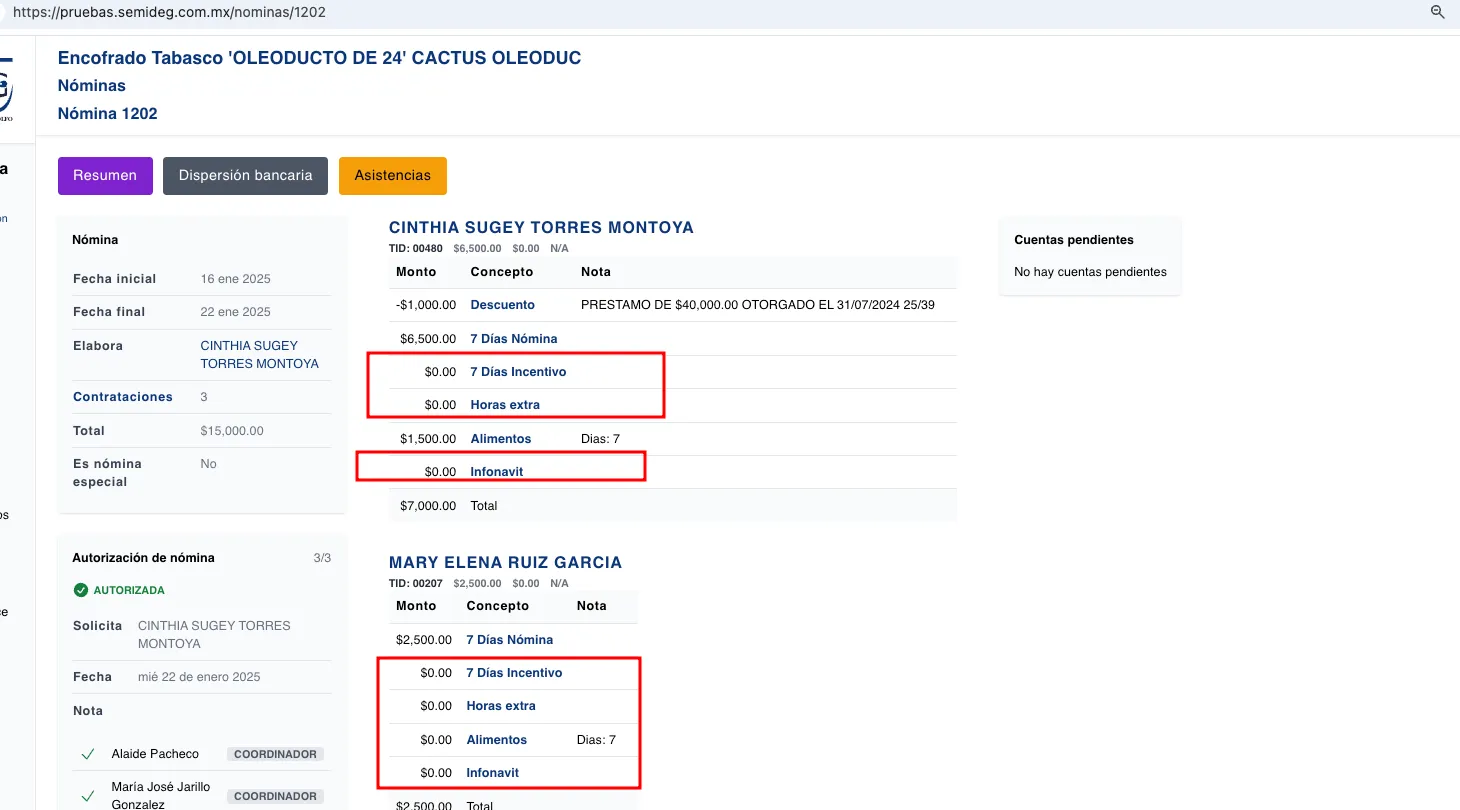Open the Encofrado Tabasco project title link
The width and height of the screenshot is (1460, 810).
[319, 58]
